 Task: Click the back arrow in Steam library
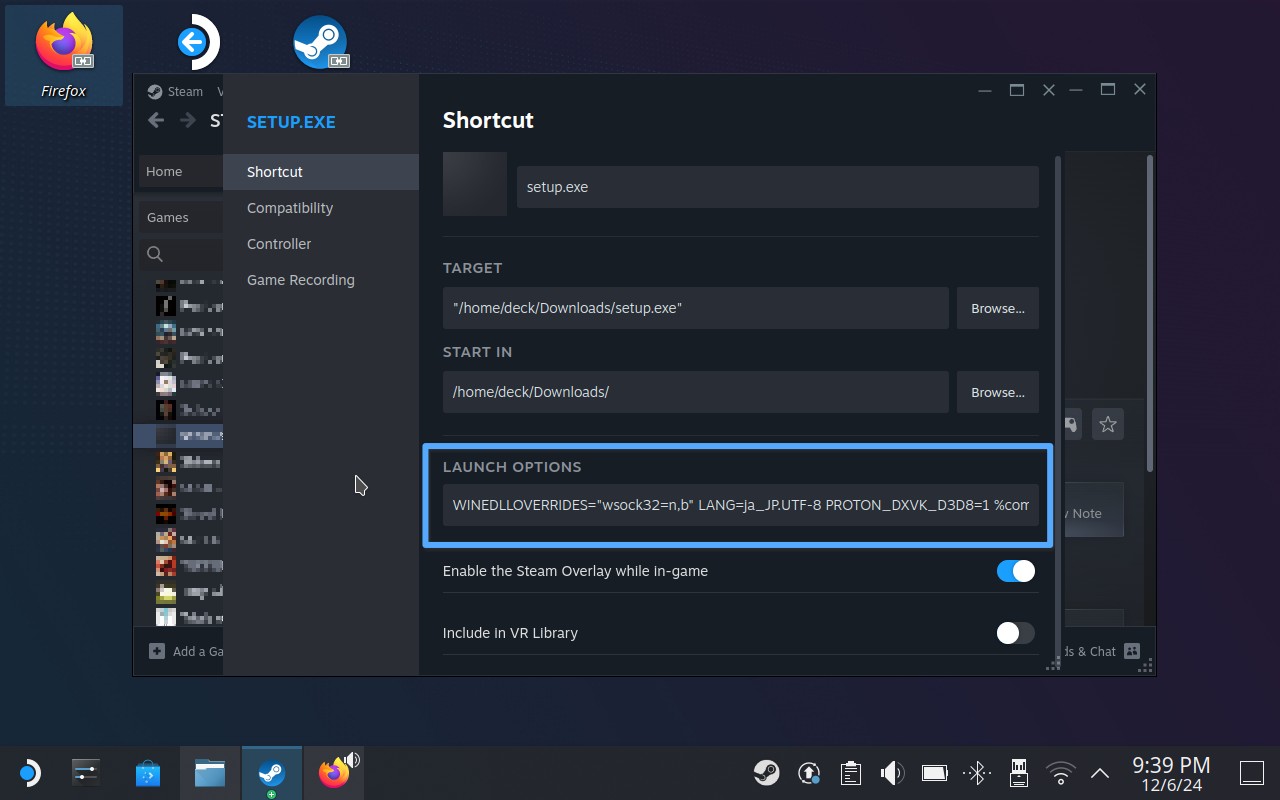(156, 121)
